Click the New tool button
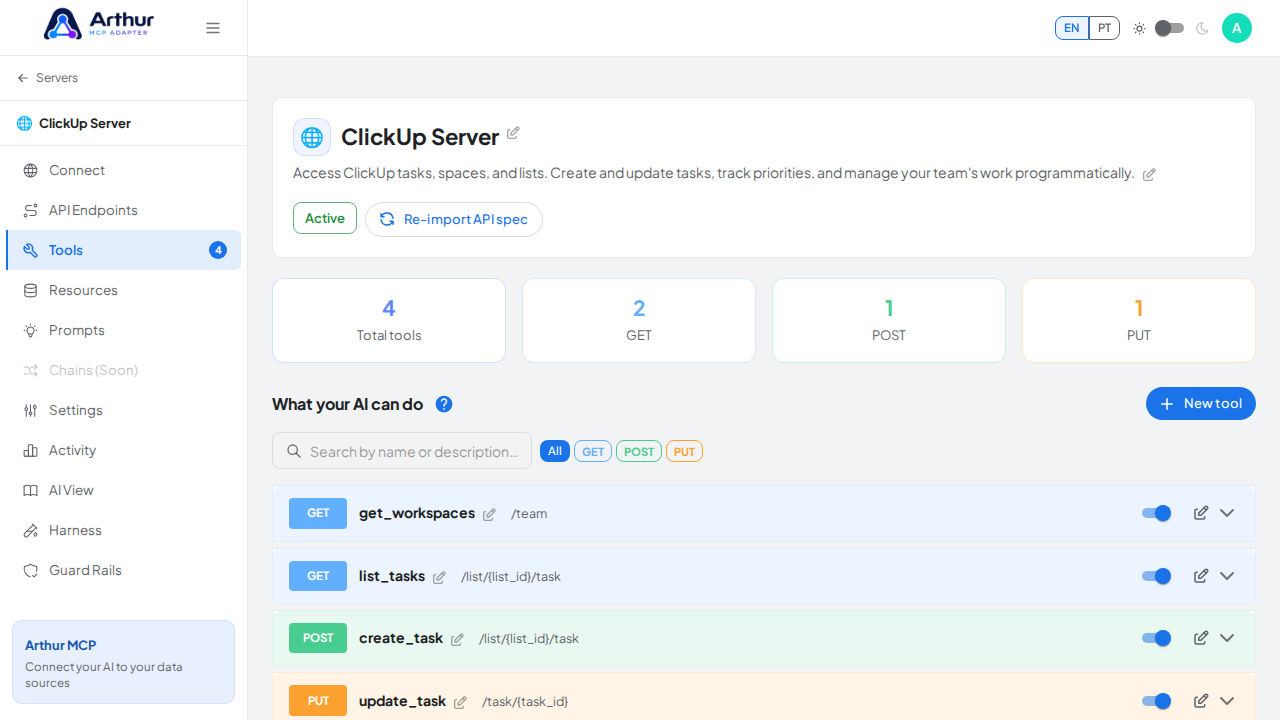This screenshot has height=720, width=1280. pyautogui.click(x=1201, y=404)
